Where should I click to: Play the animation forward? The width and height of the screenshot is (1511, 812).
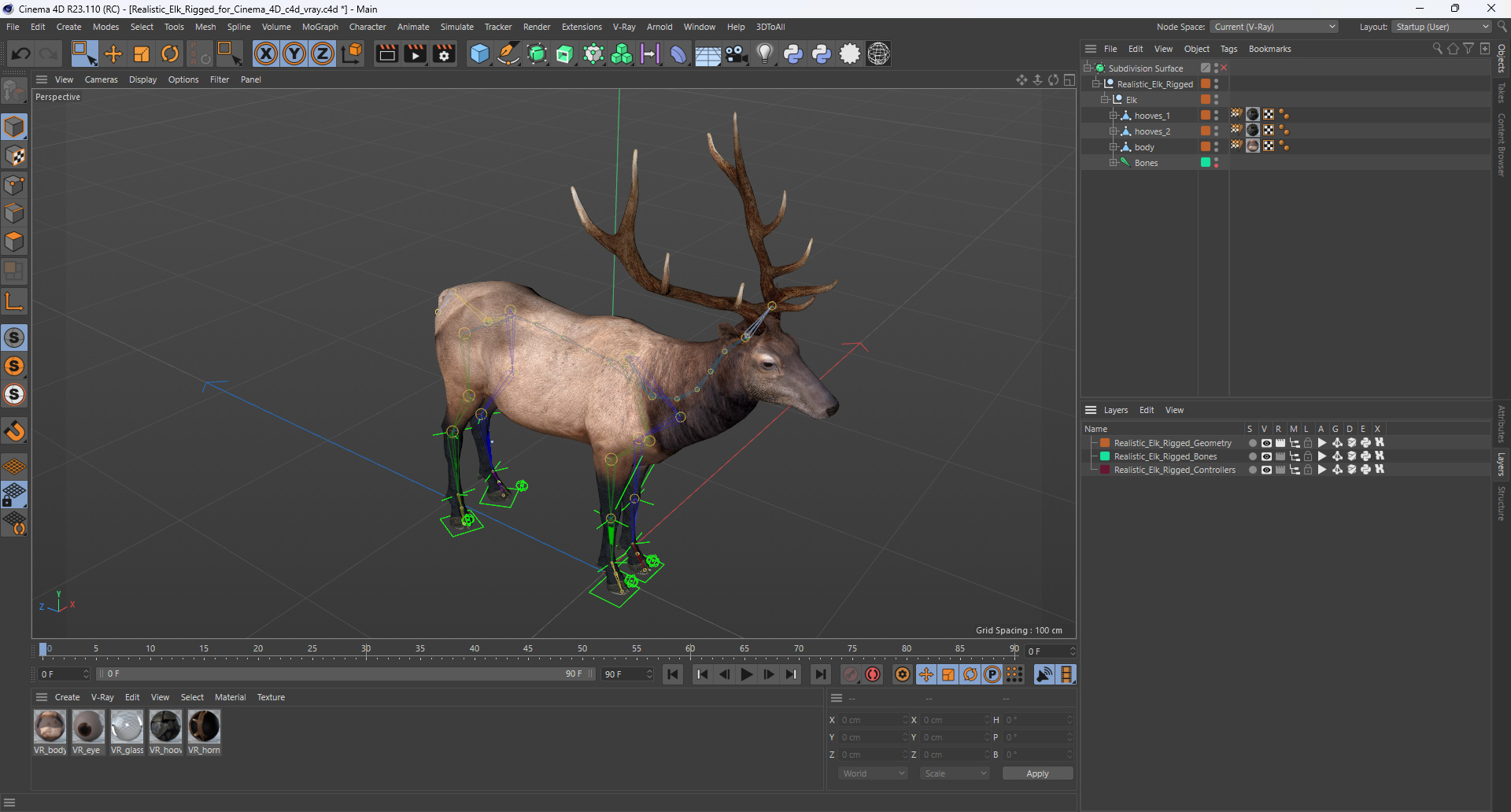click(x=746, y=674)
